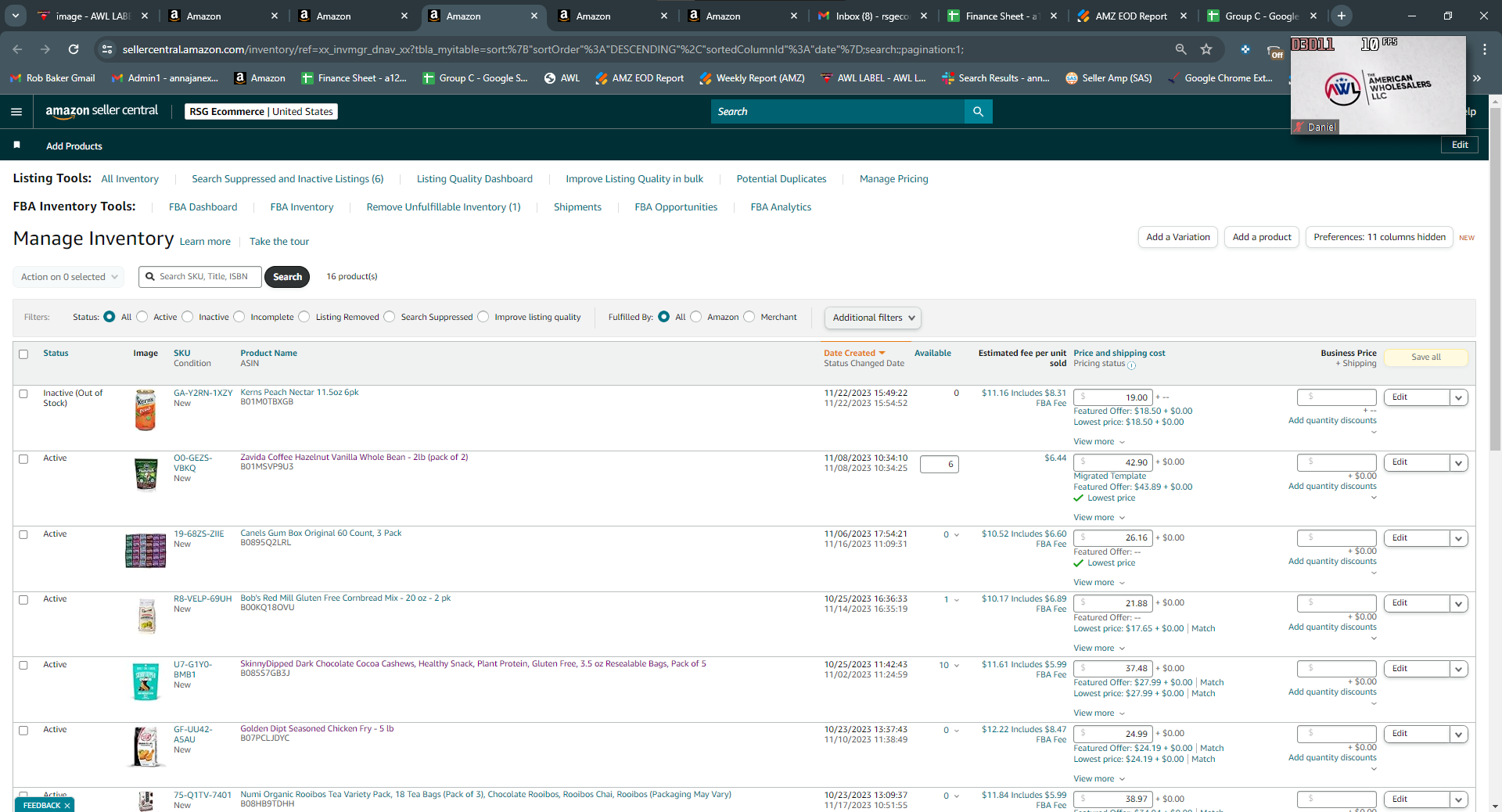Click the pricing status info icon
Screen dimensions: 1502x812
click(1131, 365)
